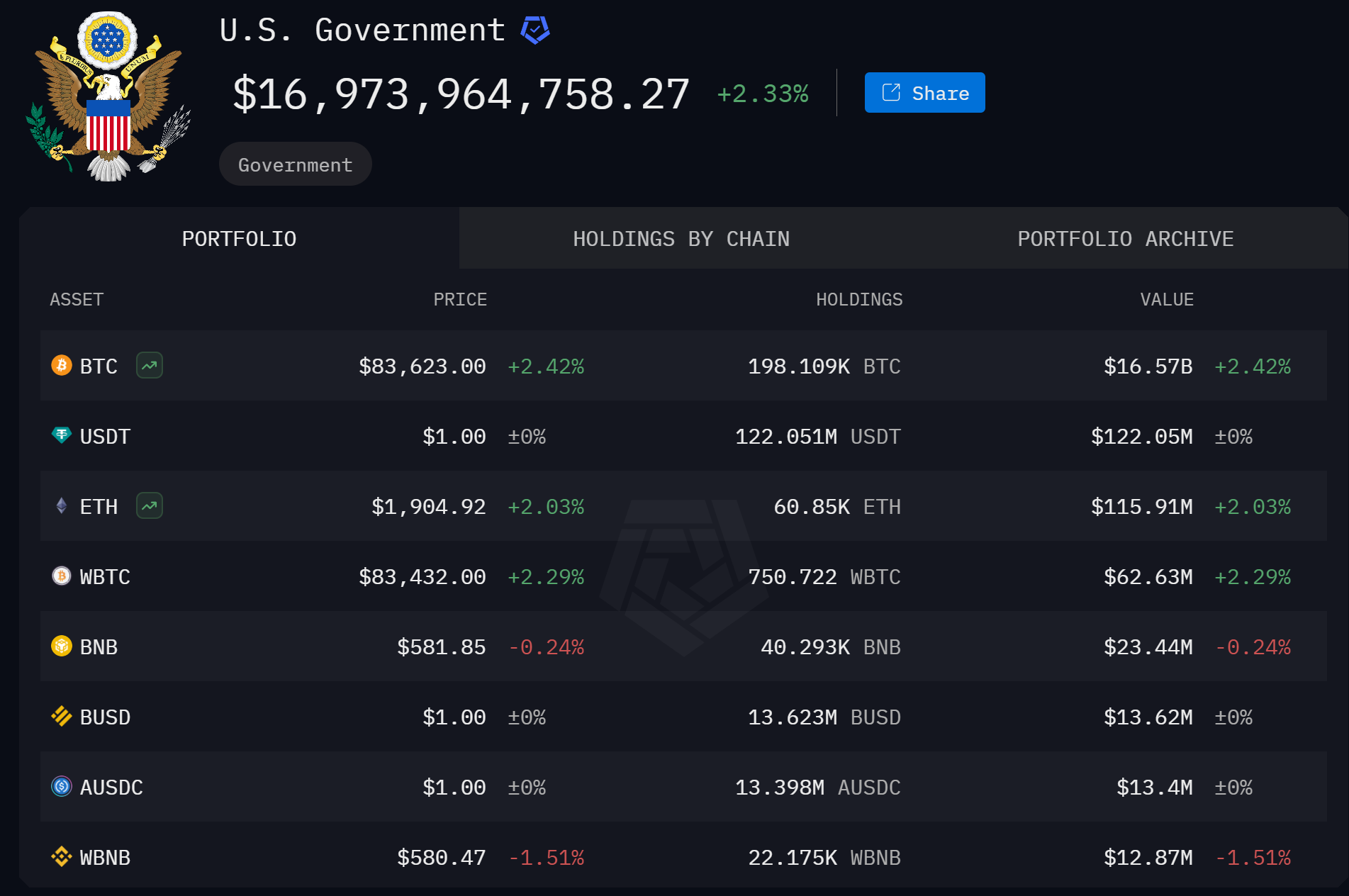This screenshot has width=1349, height=896.
Task: Click the $122.05M value cell
Action: (x=1142, y=437)
